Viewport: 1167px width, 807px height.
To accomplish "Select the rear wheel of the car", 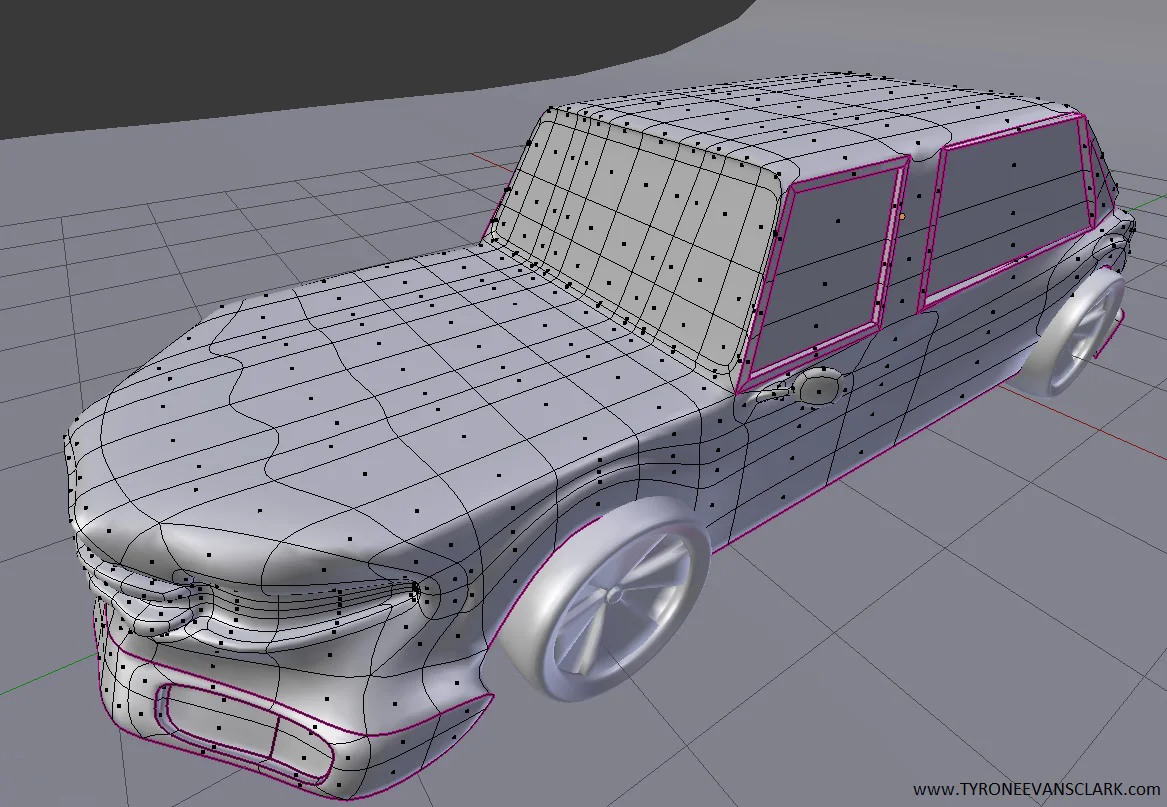I will [1072, 335].
